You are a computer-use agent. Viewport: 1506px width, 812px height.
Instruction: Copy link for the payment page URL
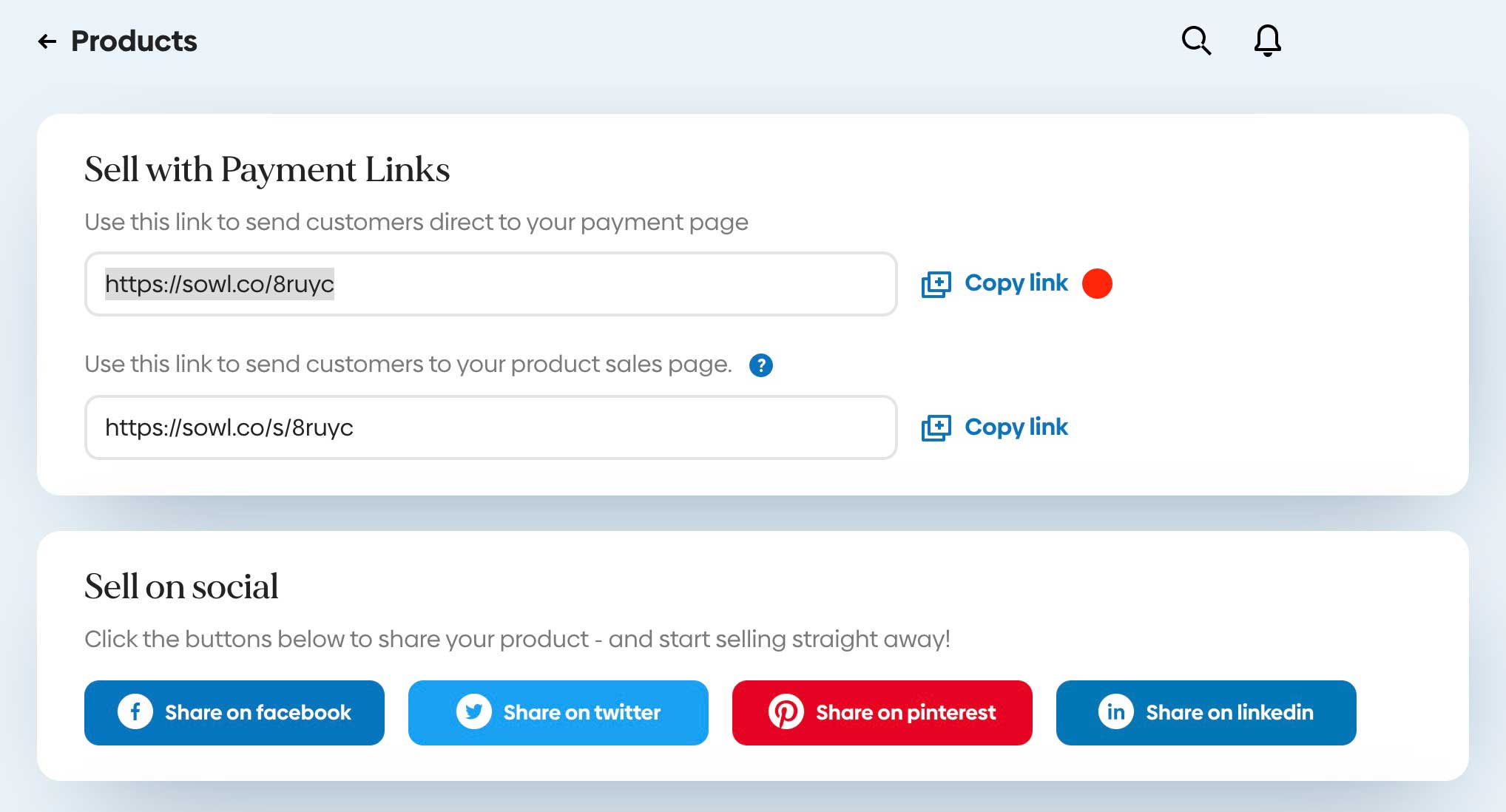click(1016, 283)
